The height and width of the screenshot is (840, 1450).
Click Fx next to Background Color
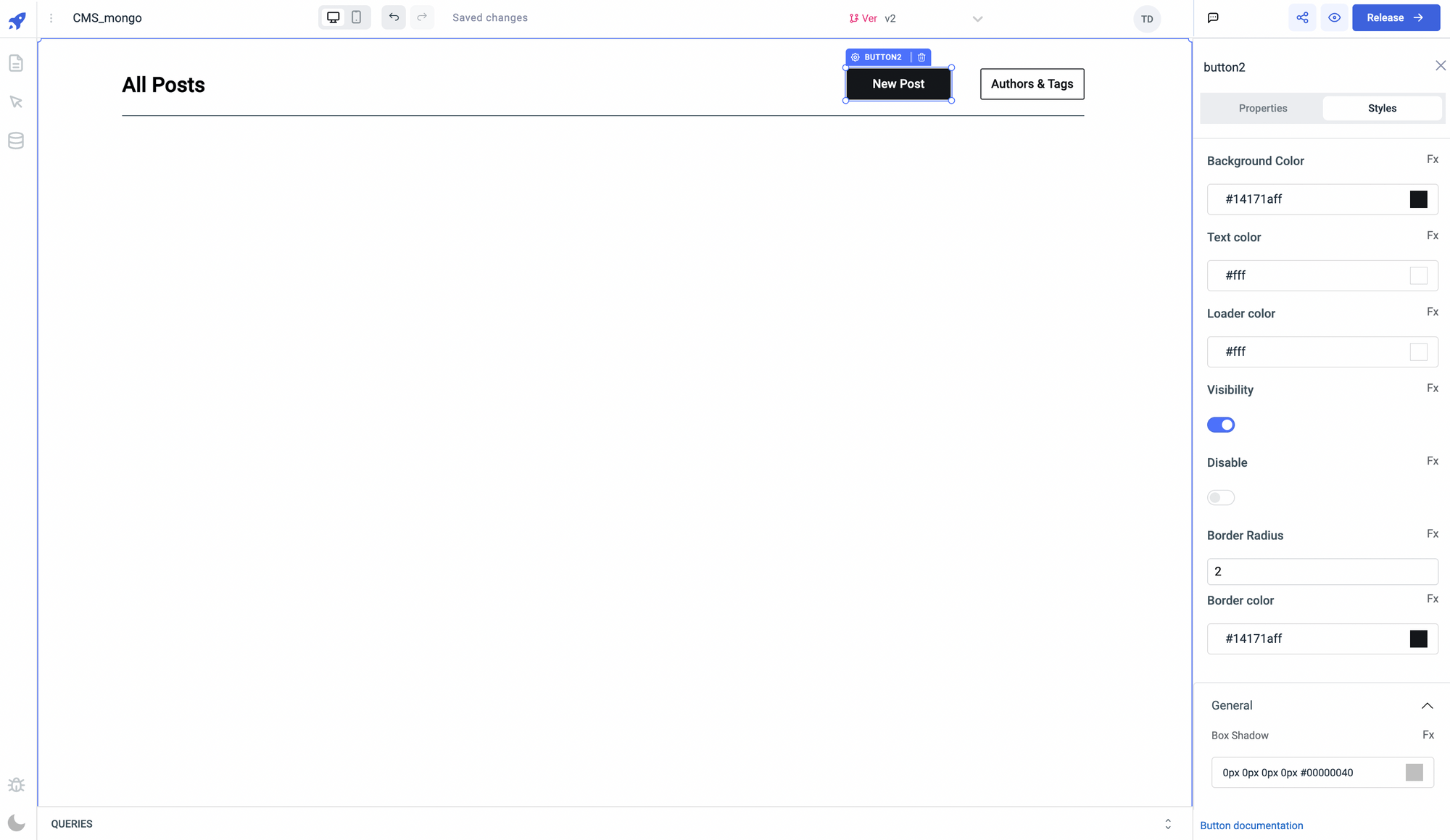click(1432, 159)
